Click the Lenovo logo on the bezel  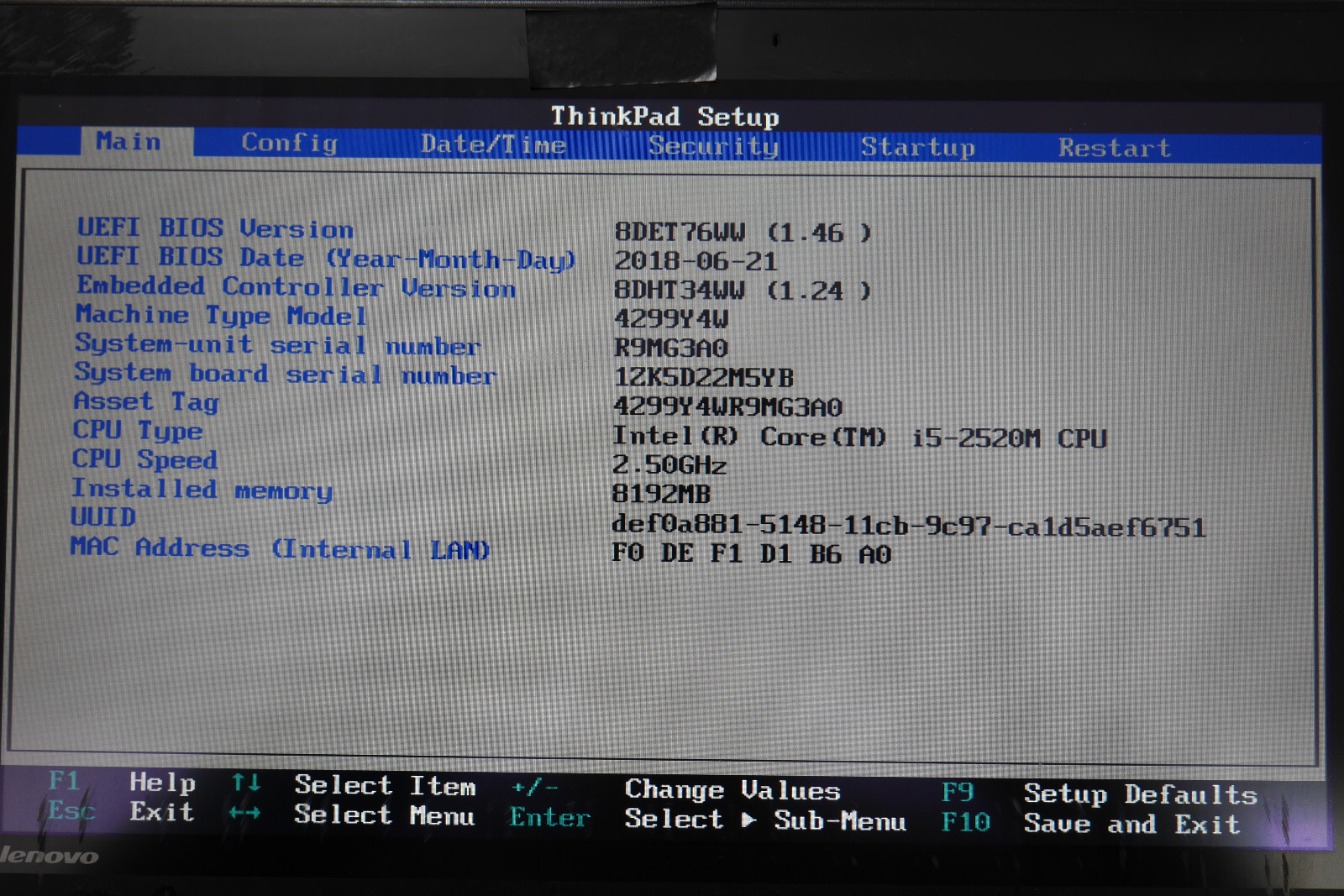[49, 856]
